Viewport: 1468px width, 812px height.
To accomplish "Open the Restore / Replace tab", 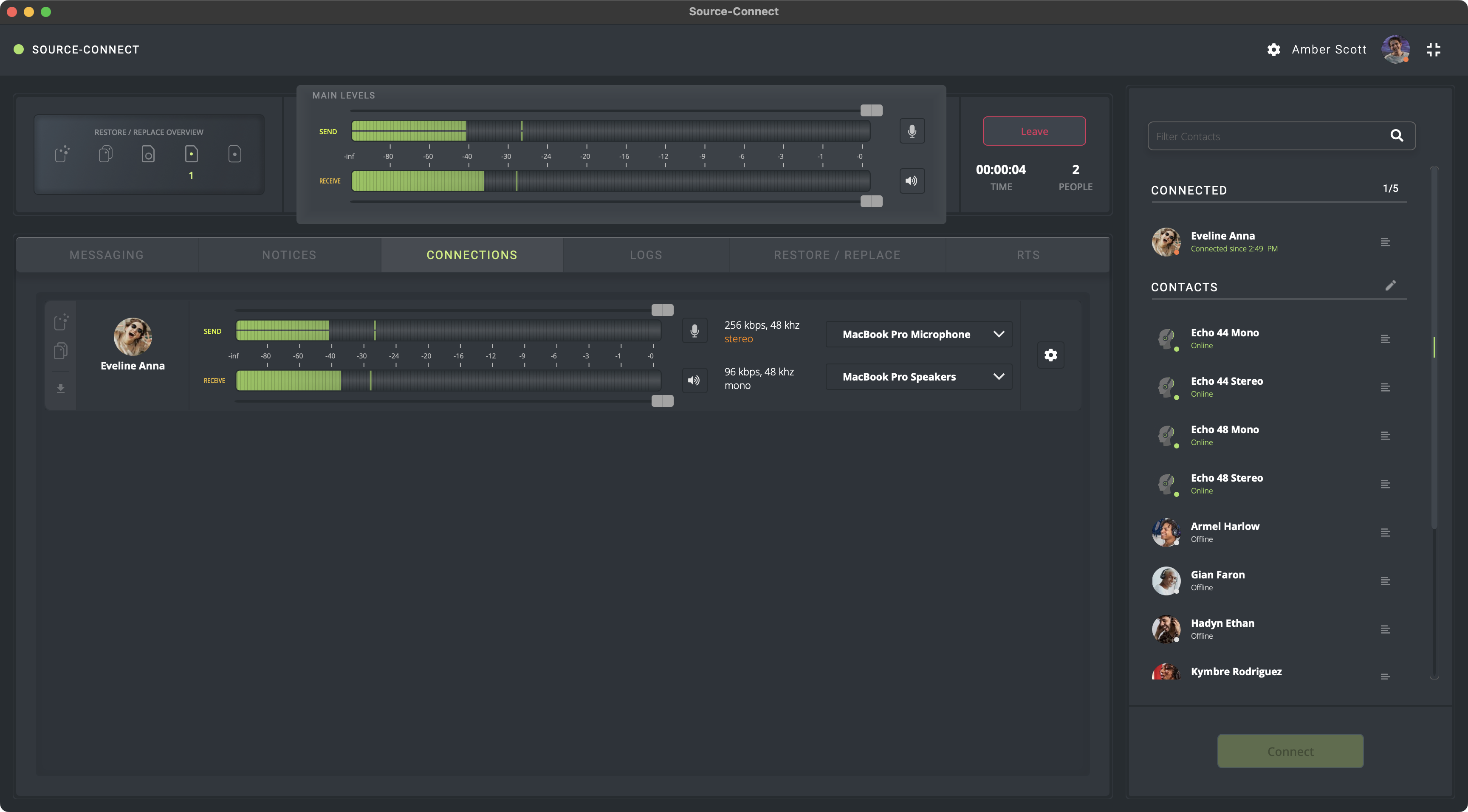I will pos(836,255).
